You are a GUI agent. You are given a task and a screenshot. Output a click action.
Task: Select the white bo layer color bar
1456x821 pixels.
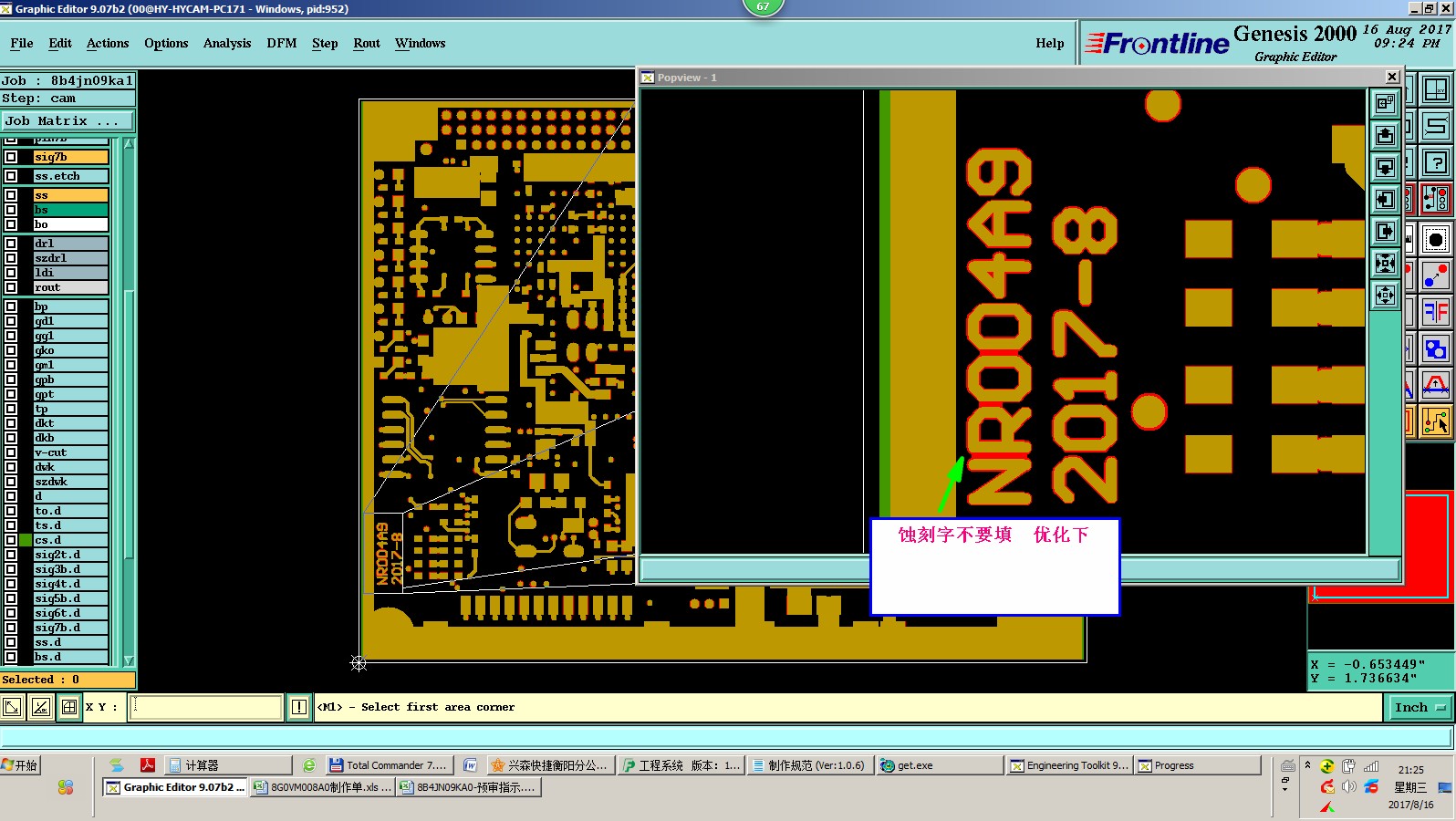pos(70,224)
